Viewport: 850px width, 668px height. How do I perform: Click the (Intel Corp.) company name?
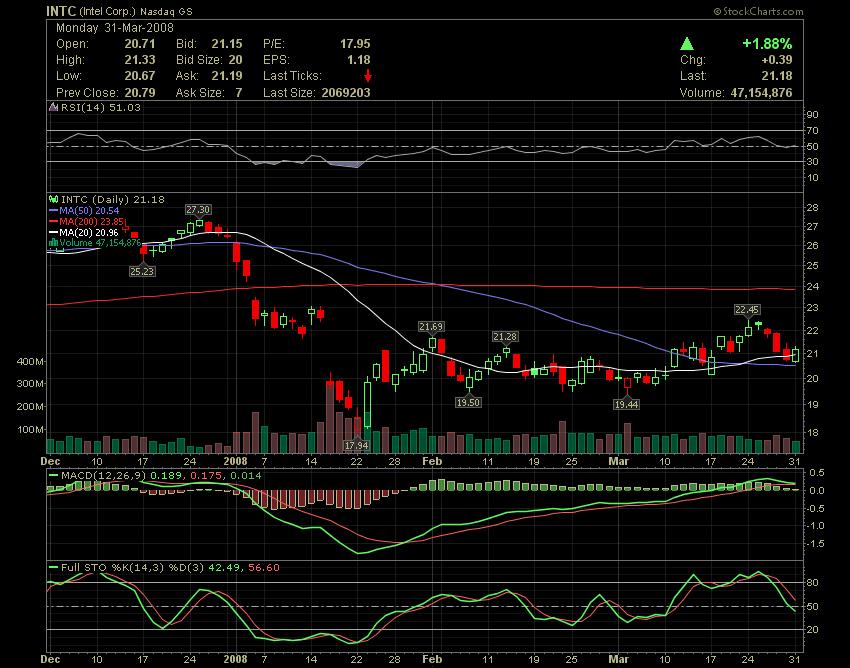pos(107,11)
